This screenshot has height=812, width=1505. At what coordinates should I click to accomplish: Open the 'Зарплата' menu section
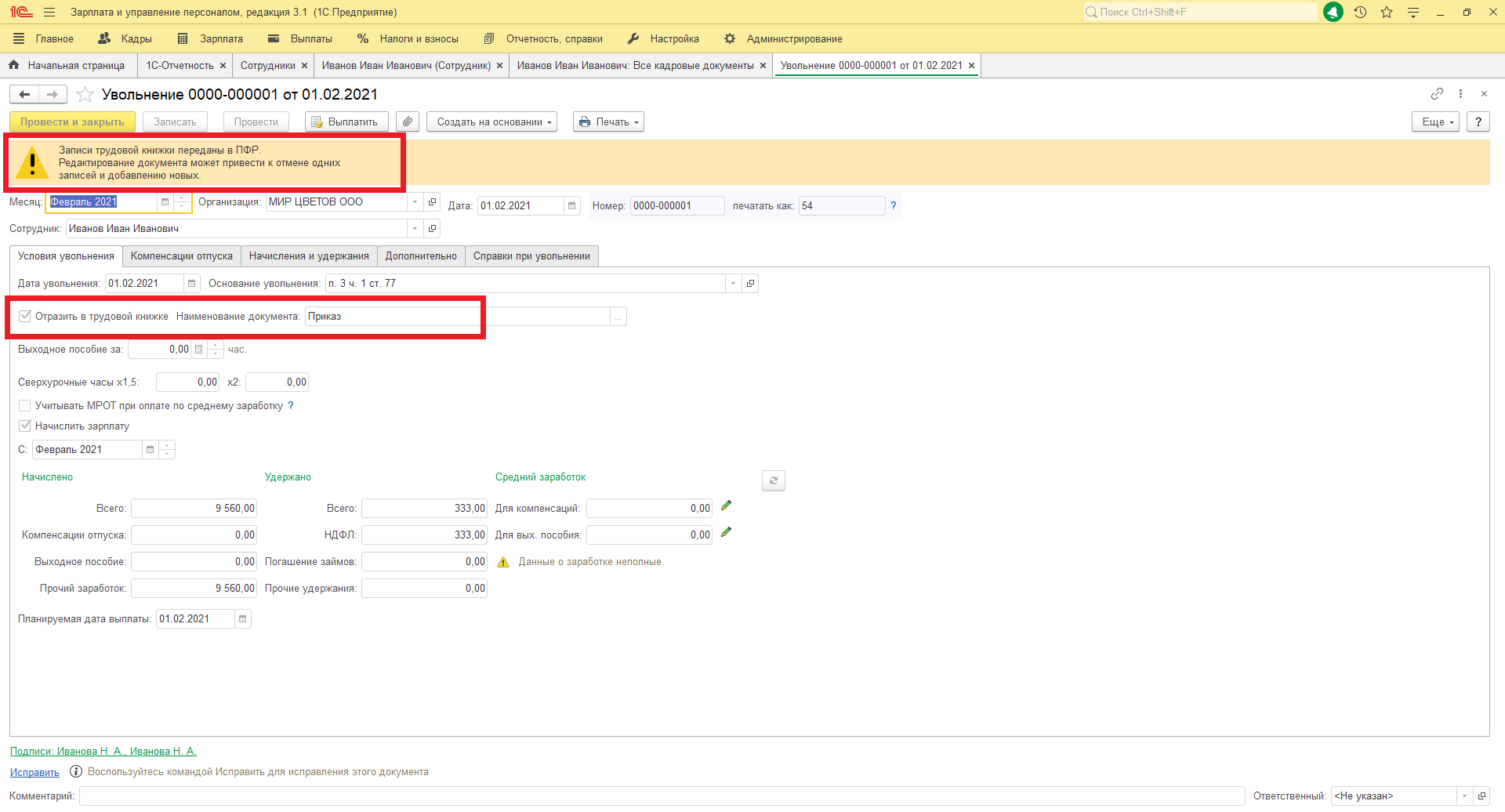pyautogui.click(x=211, y=39)
